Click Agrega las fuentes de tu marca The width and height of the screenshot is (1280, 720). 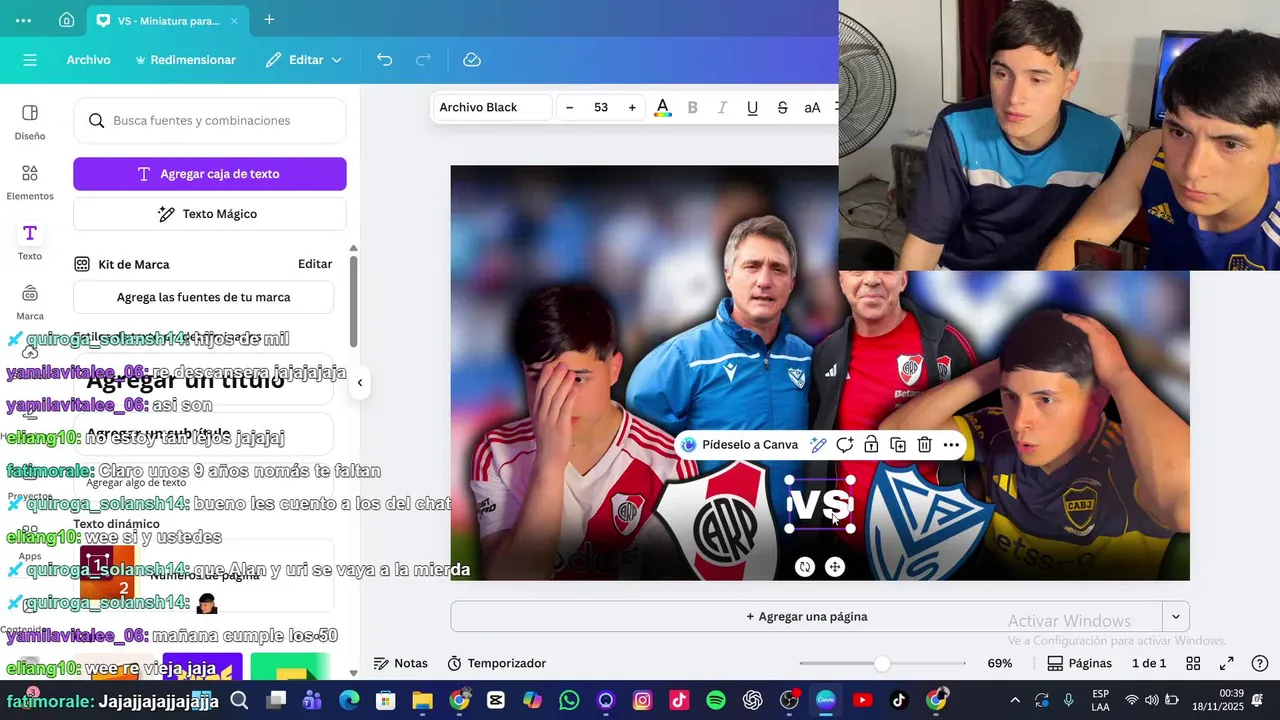[204, 297]
